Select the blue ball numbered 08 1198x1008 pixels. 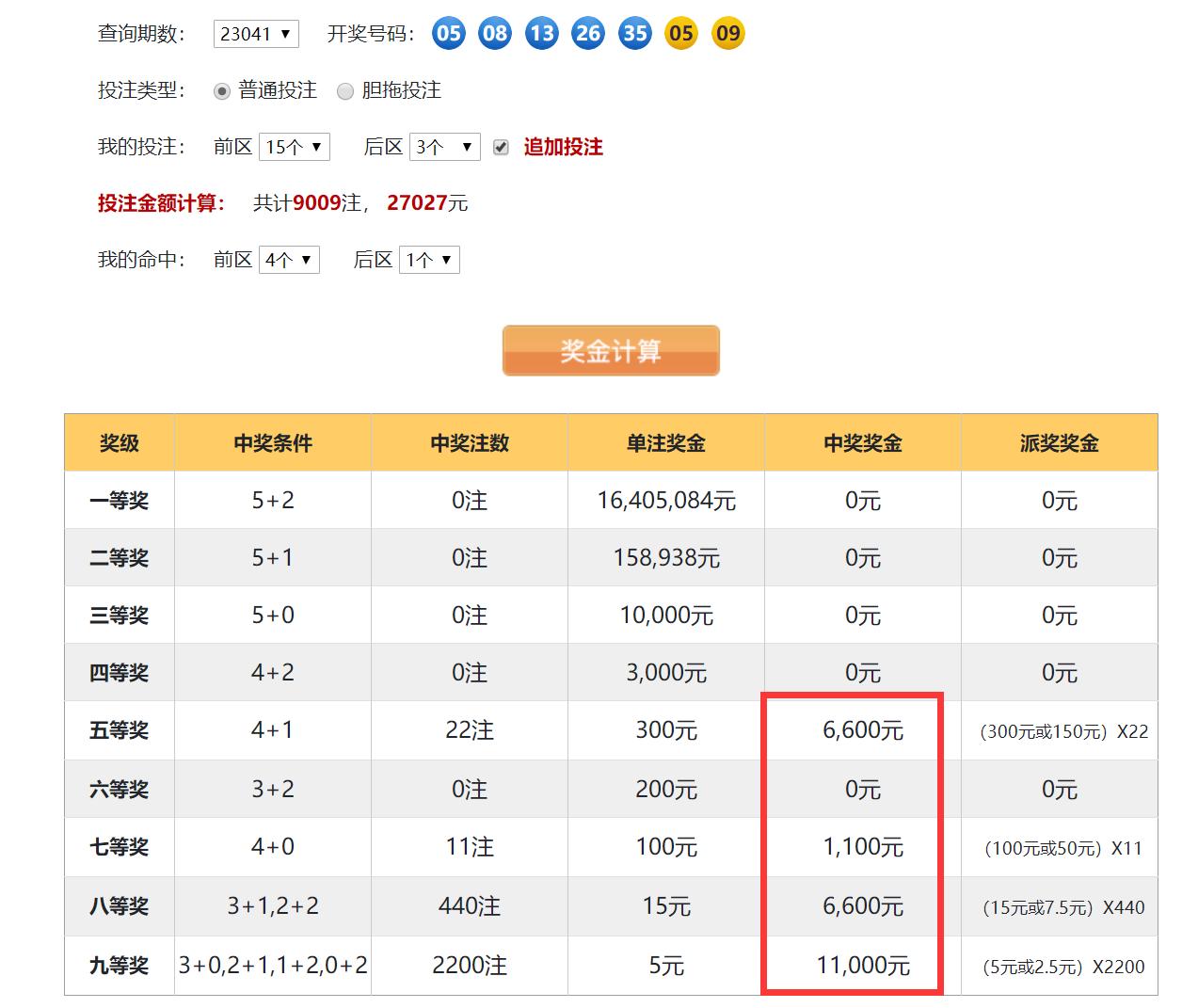(x=494, y=33)
